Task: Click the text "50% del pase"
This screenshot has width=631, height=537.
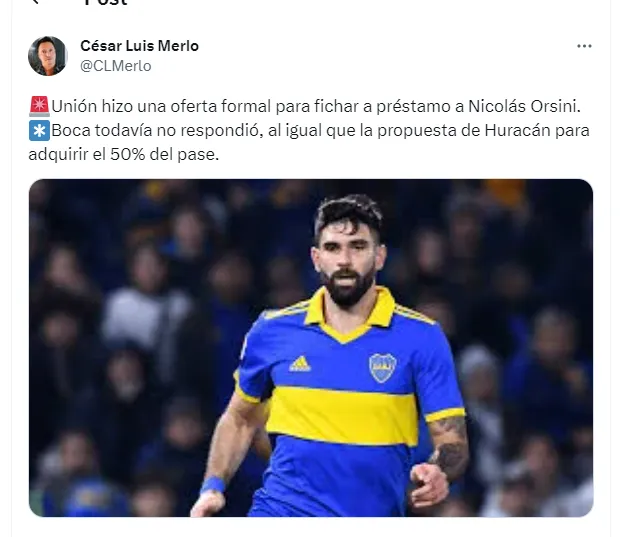Action: coord(172,155)
